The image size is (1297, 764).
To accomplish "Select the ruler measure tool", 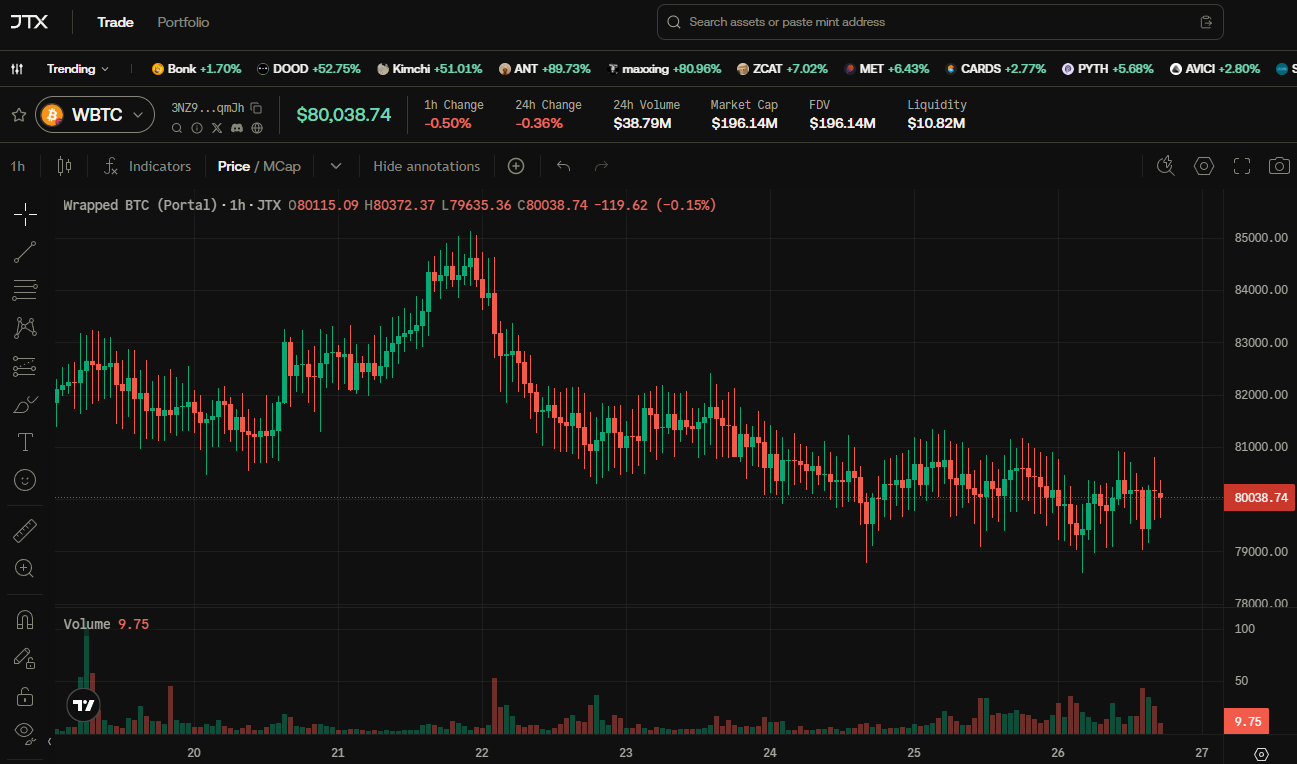I will [x=25, y=530].
